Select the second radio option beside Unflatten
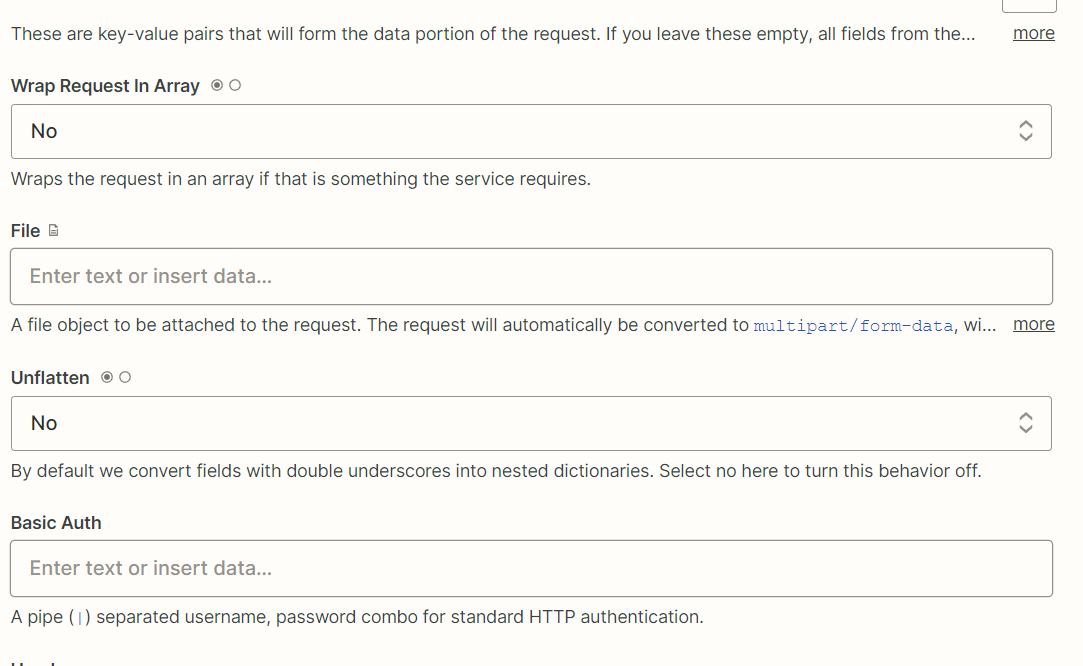 125,378
